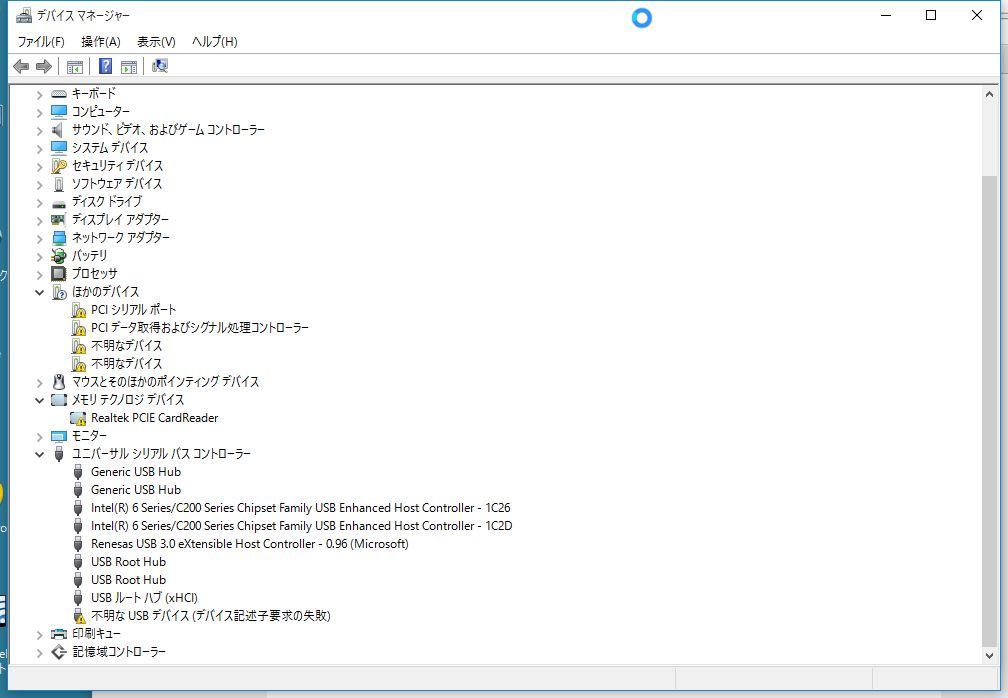Collapse the メモリ テクノロジ デバイス category
Viewport: 1008px width, 698px height.
tap(39, 400)
